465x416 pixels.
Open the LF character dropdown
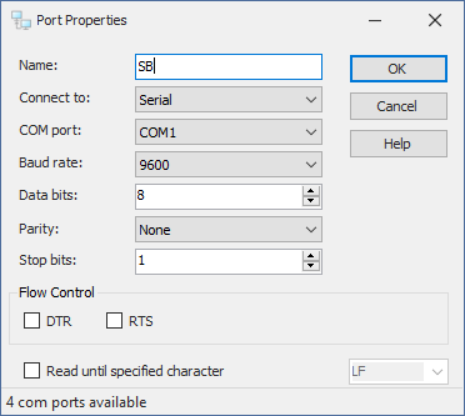(x=399, y=371)
